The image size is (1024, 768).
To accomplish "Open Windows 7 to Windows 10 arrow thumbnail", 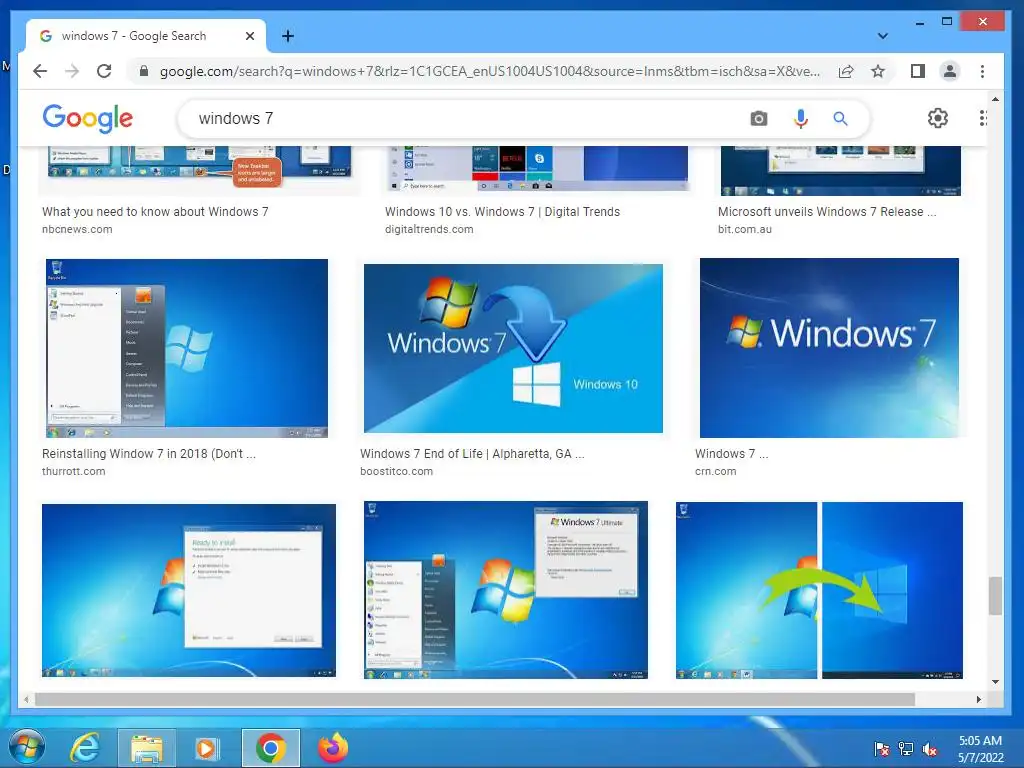I will [x=513, y=348].
